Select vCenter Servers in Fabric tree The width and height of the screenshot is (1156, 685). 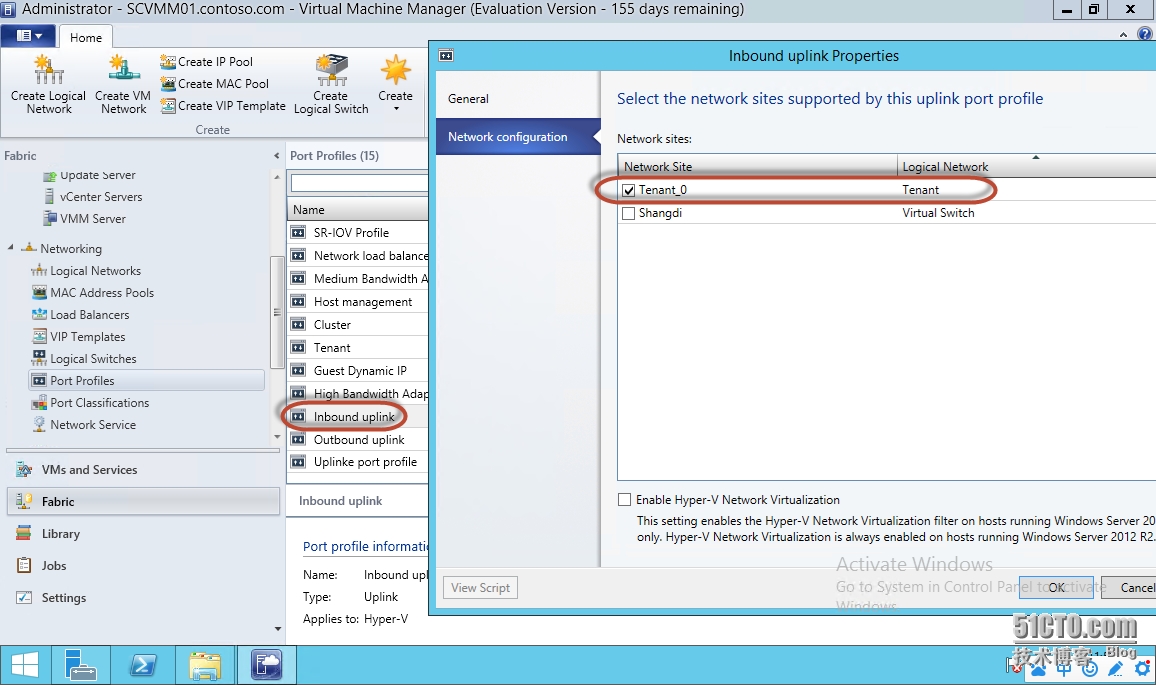point(101,197)
